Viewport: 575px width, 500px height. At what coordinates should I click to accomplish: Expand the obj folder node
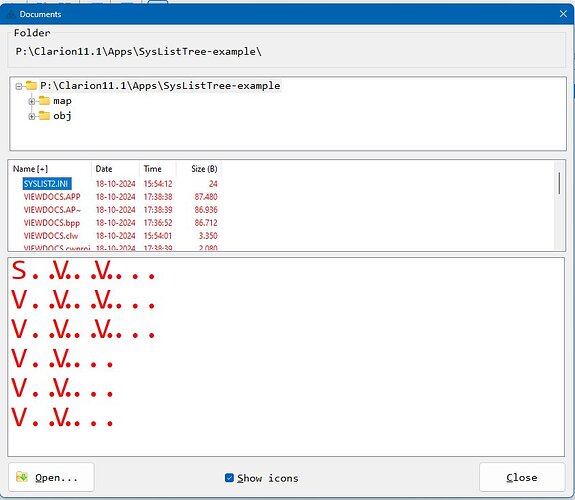(32, 116)
